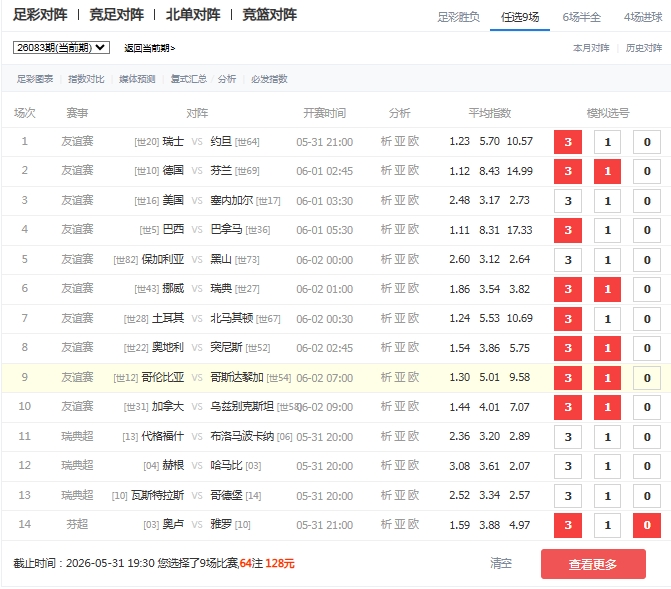This screenshot has width=671, height=589.
Task: Deselect 3 for 巴西 vs 巴拿马
Action: [x=568, y=230]
